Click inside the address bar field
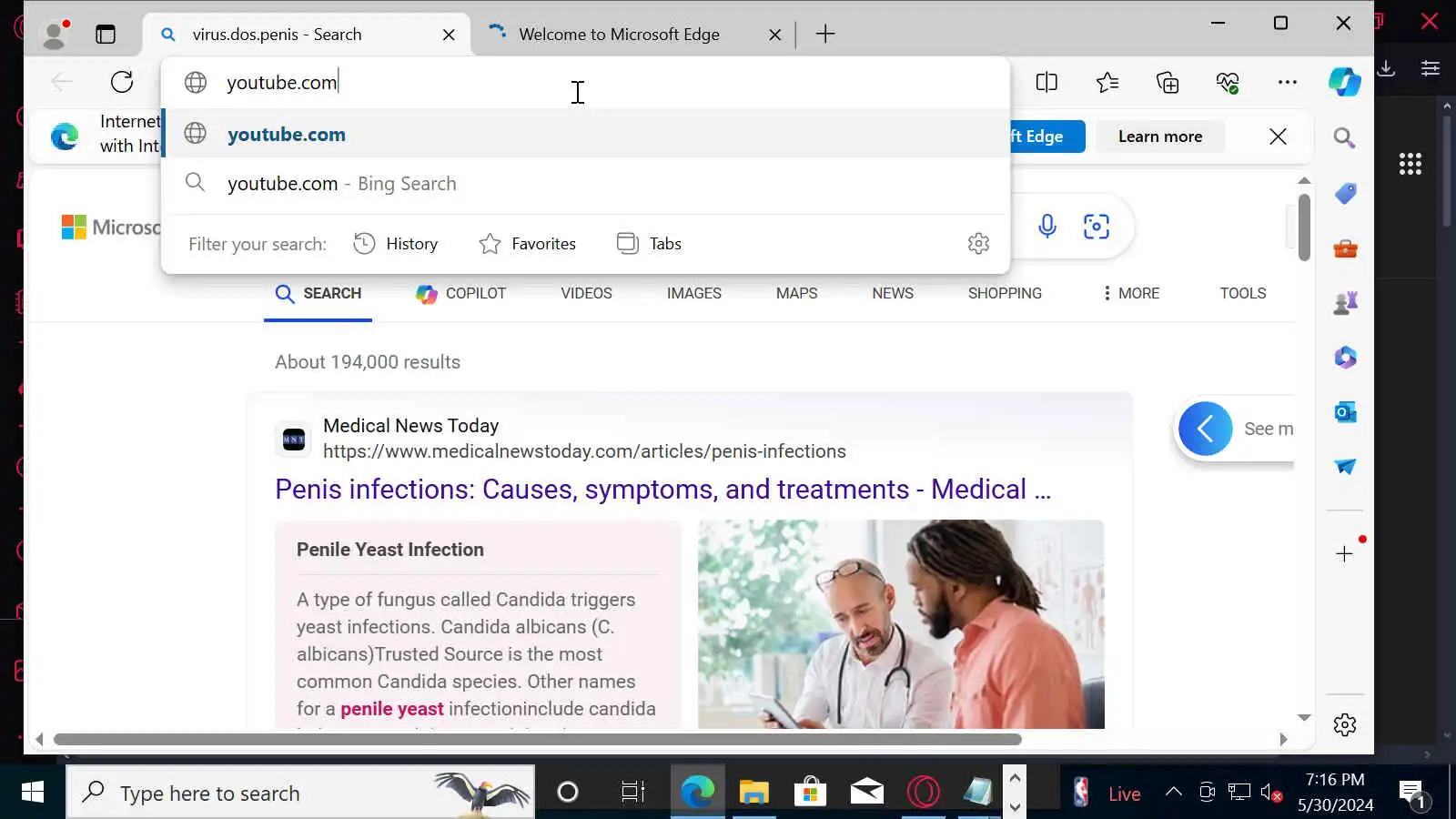This screenshot has height=819, width=1456. point(586,82)
